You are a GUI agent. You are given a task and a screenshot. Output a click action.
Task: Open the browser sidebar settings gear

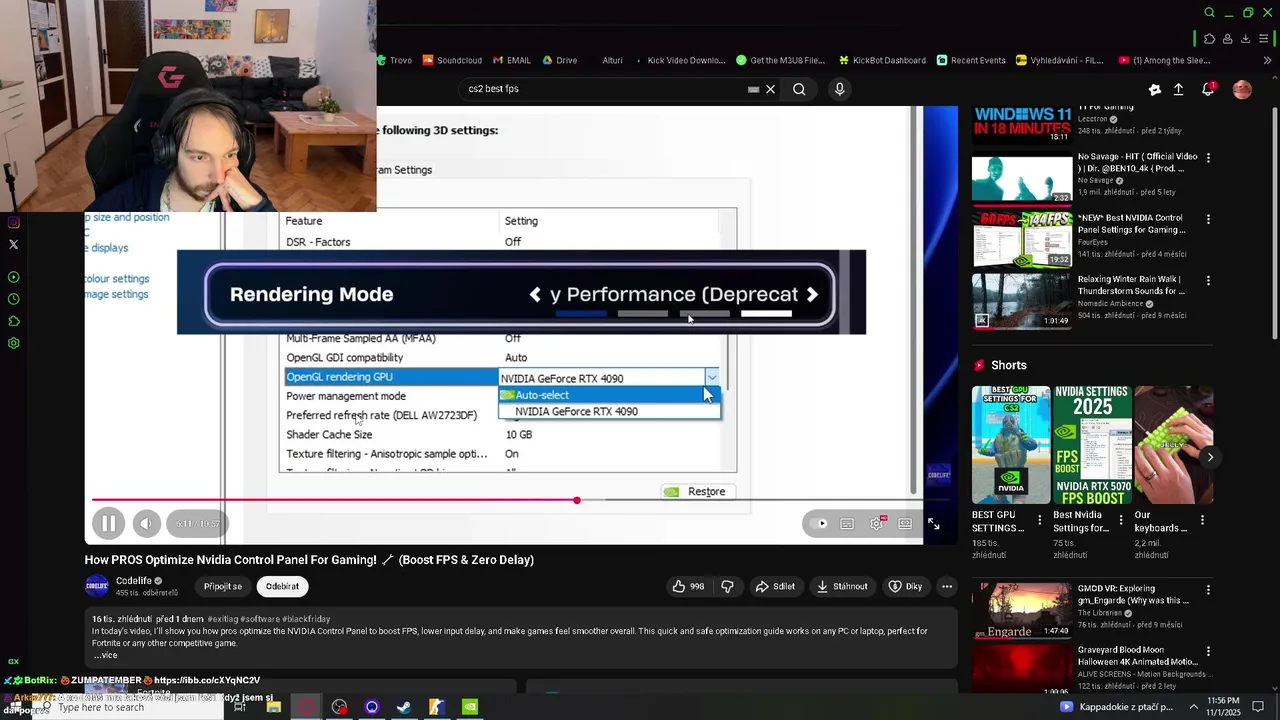tap(13, 343)
